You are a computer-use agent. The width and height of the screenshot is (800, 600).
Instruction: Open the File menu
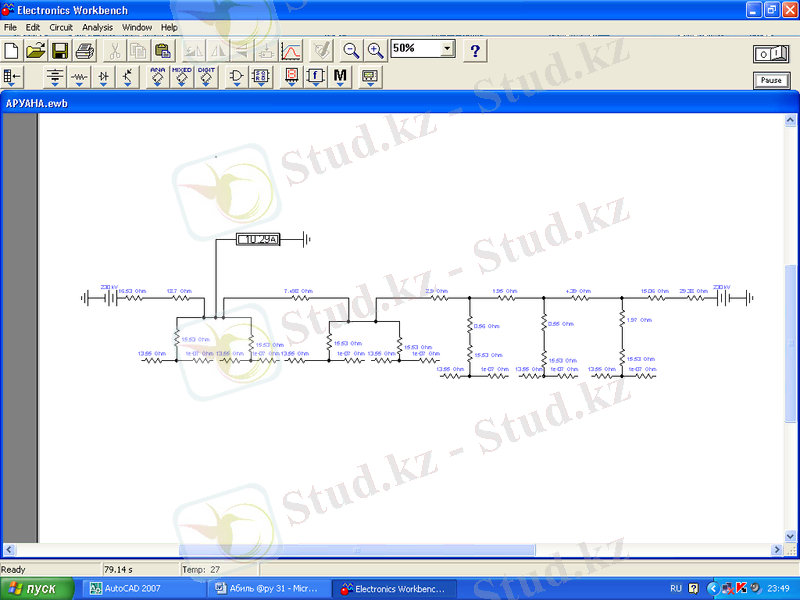tap(10, 28)
